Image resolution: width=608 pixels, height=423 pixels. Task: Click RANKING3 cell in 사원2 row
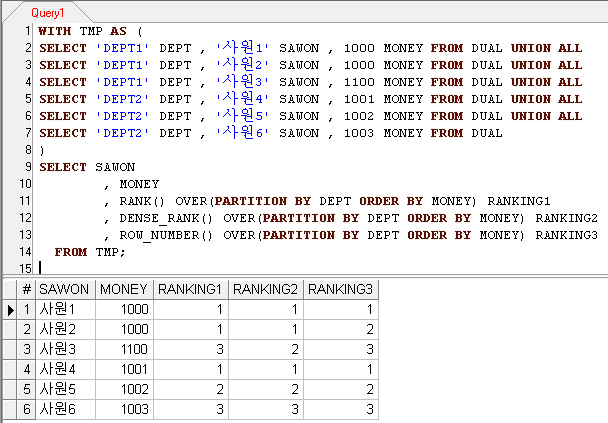[x=341, y=330]
